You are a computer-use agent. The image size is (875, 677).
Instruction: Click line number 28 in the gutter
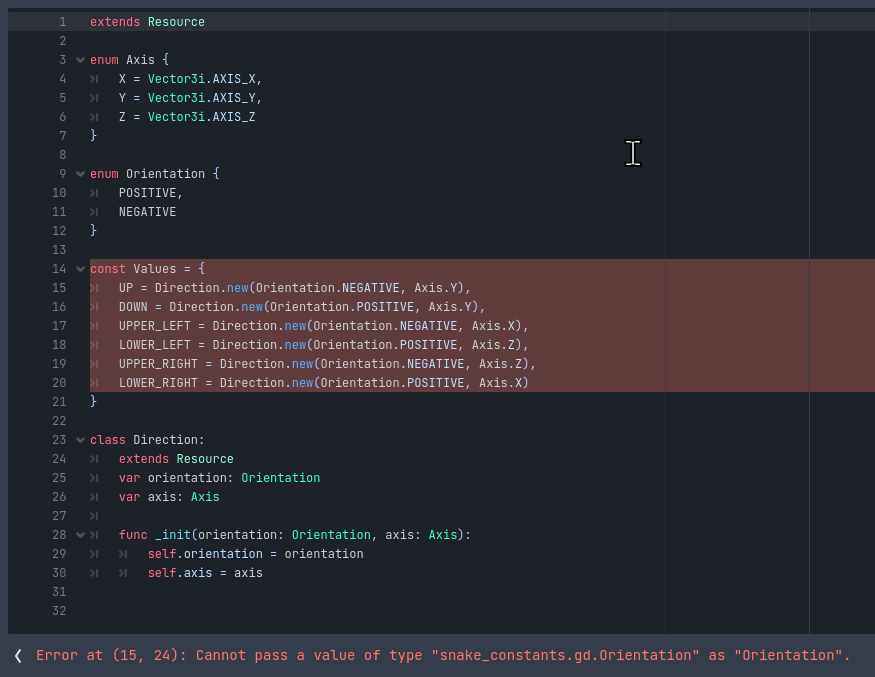[58, 534]
